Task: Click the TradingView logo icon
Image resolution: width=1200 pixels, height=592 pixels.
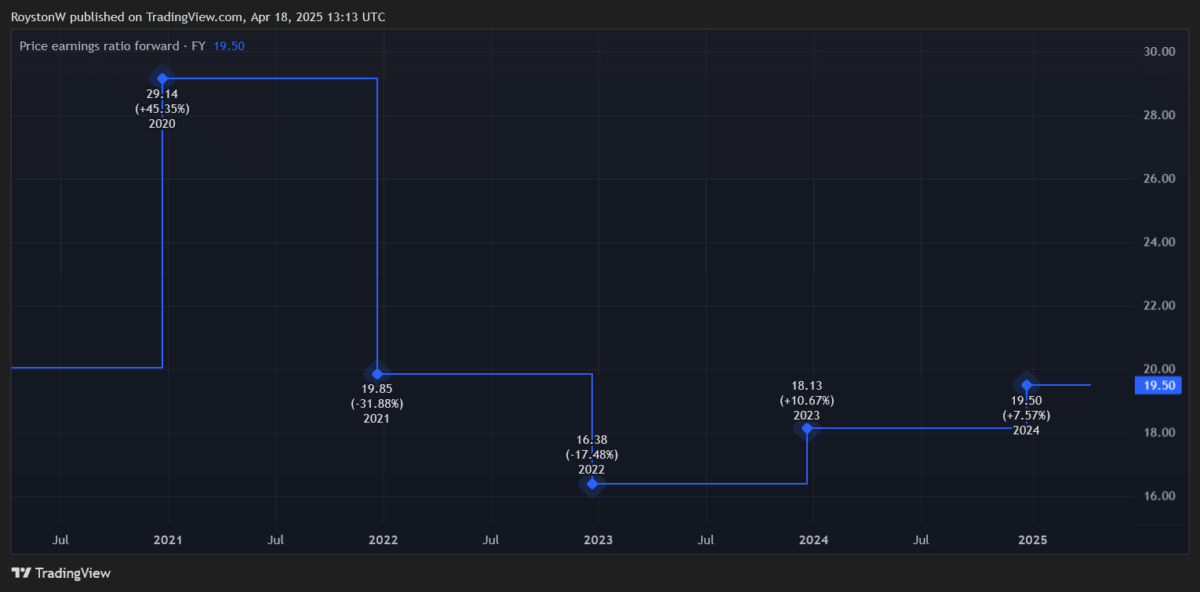Action: [20, 573]
